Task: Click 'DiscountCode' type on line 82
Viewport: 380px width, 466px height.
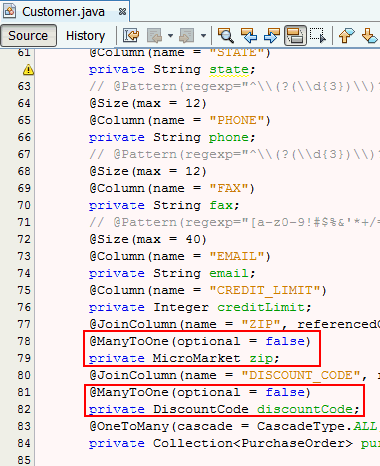Action: click(201, 409)
